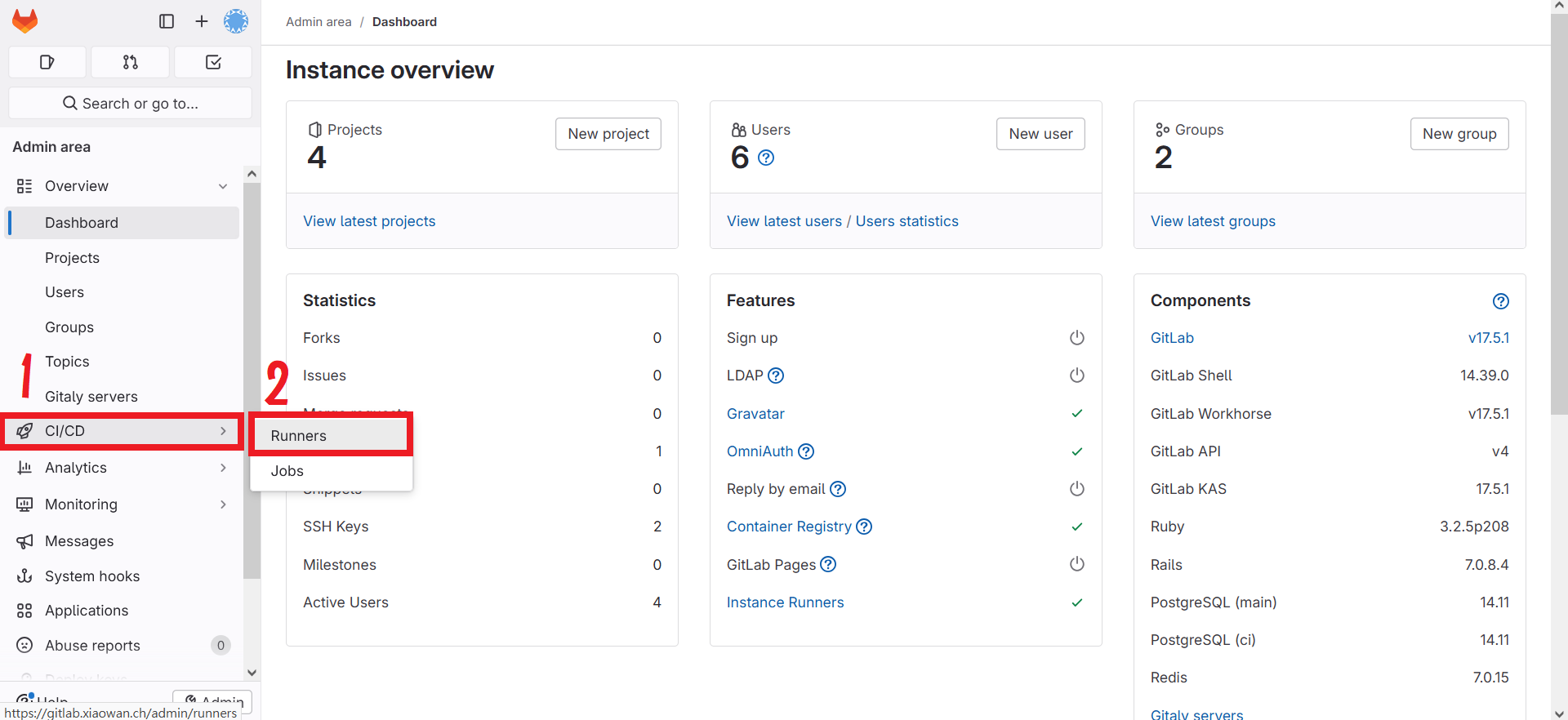Select Jobs in CI/CD flyout
The width and height of the screenshot is (1568, 720).
[x=331, y=471]
